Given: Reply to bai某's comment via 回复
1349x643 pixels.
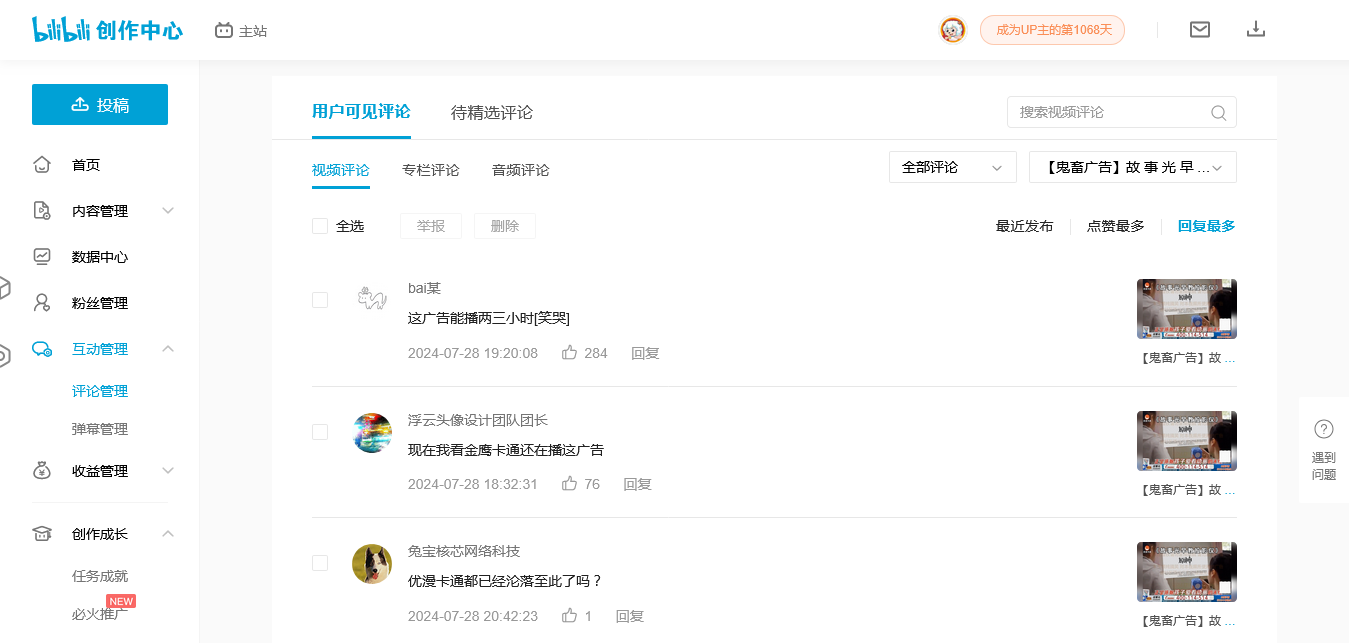Looking at the screenshot, I should 645,353.
